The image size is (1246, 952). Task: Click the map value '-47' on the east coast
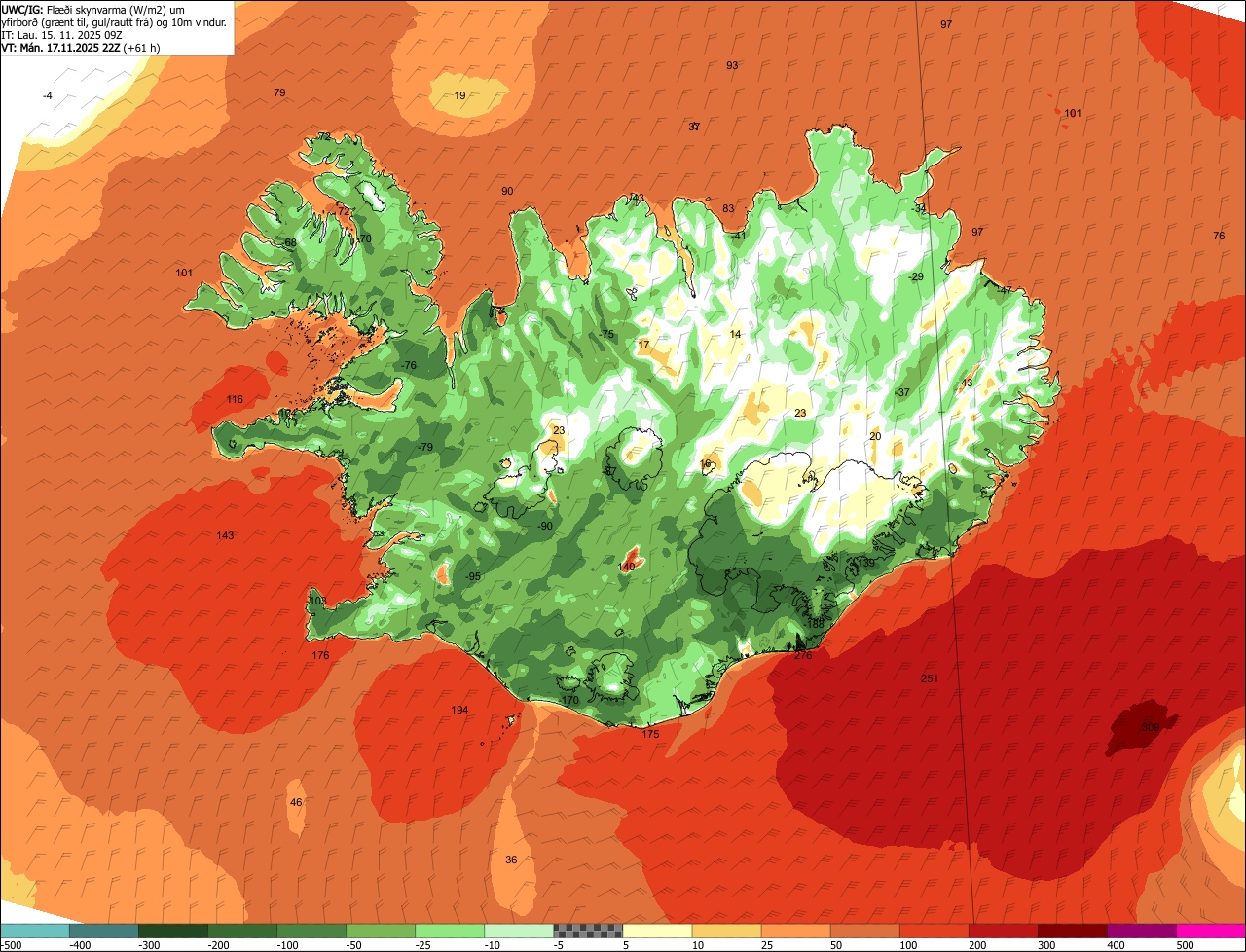point(1005,290)
